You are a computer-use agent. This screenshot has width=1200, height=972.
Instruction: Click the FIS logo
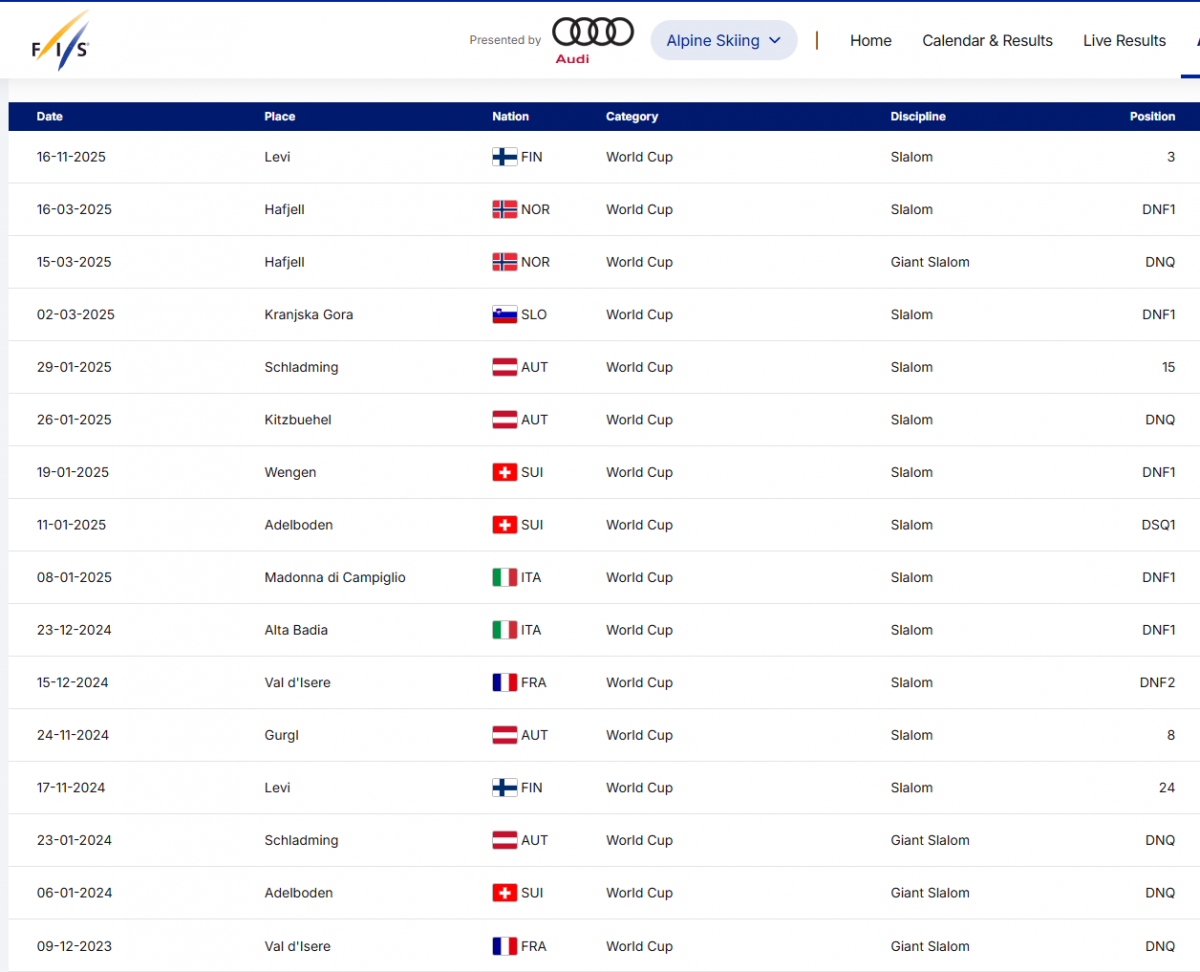(60, 42)
